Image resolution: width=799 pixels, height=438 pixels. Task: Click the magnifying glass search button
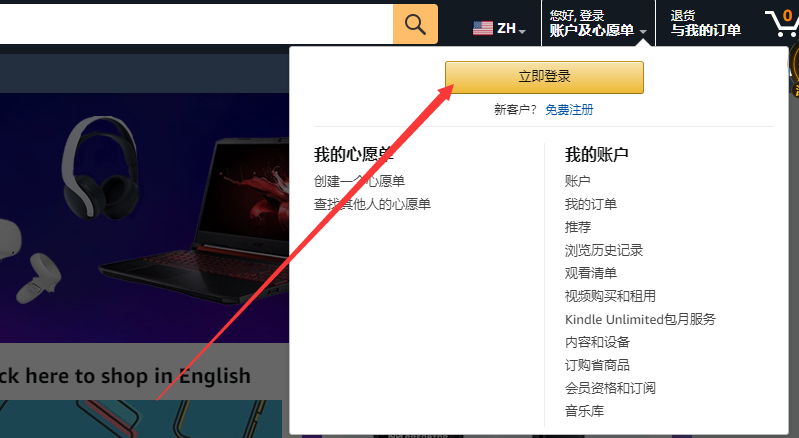(x=415, y=24)
